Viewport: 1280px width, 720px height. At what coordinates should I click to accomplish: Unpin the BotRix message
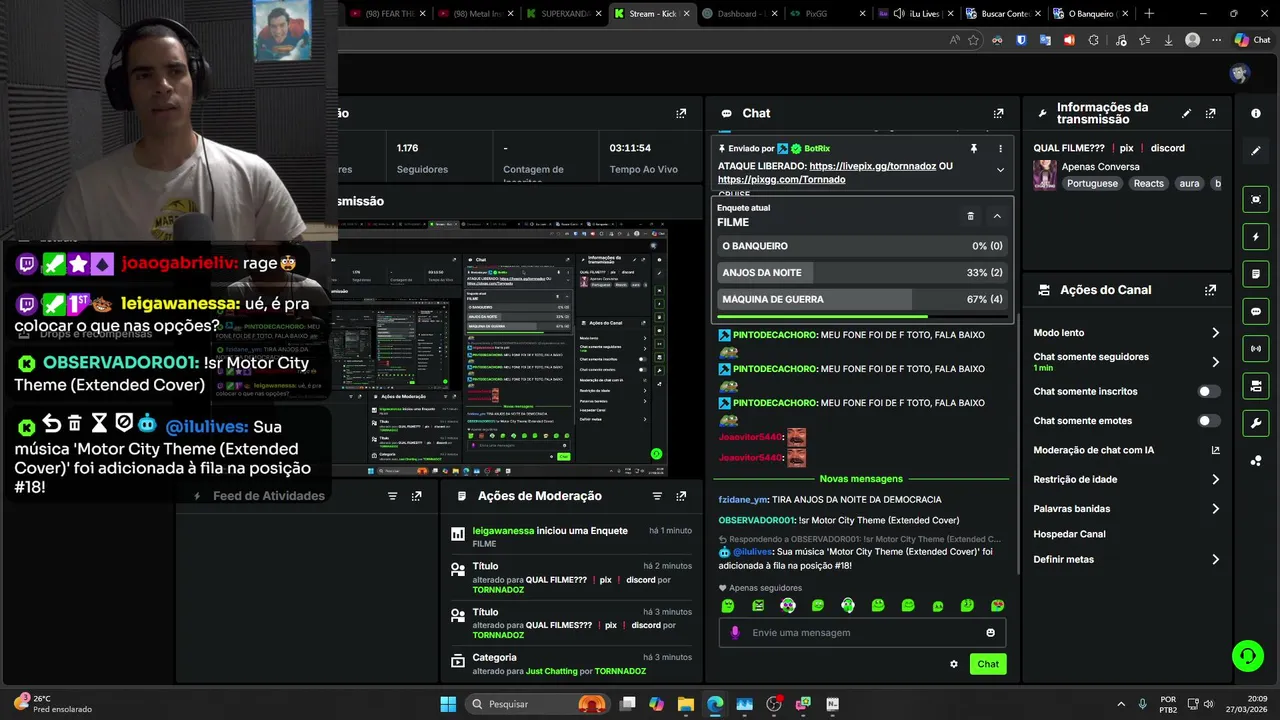pyautogui.click(x=974, y=148)
